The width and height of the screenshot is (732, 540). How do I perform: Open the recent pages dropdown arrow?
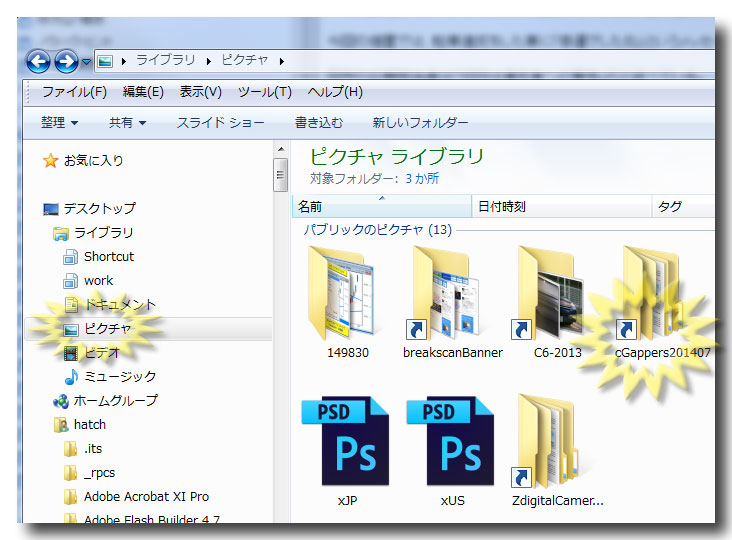click(86, 62)
